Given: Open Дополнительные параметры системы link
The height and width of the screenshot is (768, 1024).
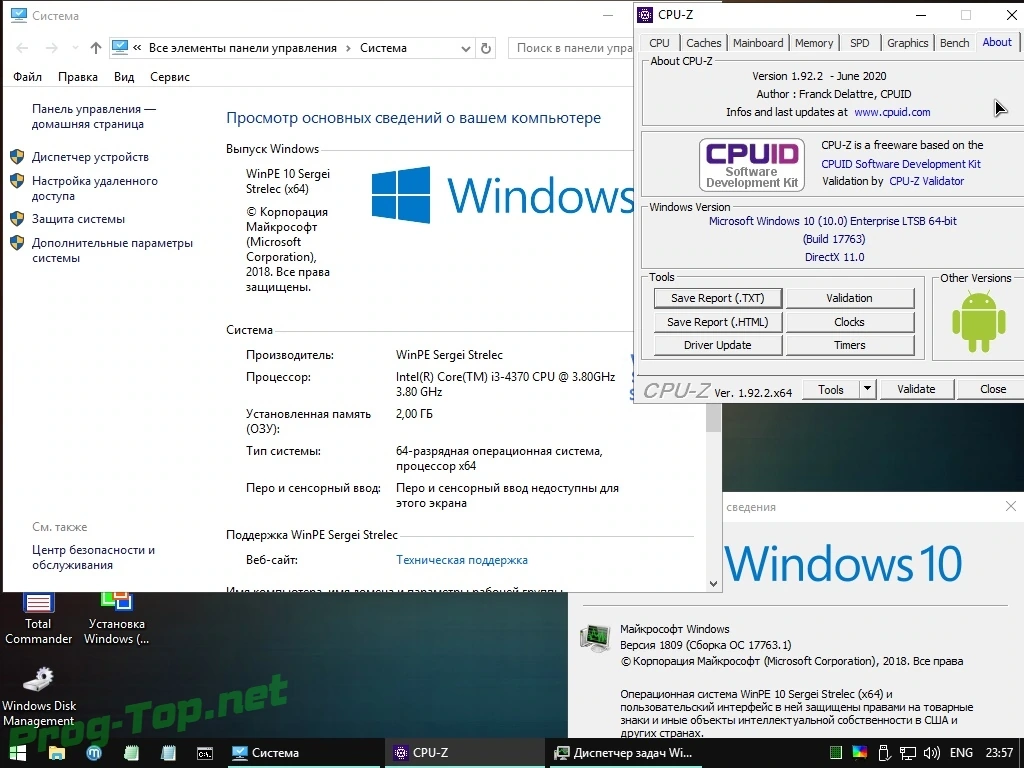Looking at the screenshot, I should 112,250.
